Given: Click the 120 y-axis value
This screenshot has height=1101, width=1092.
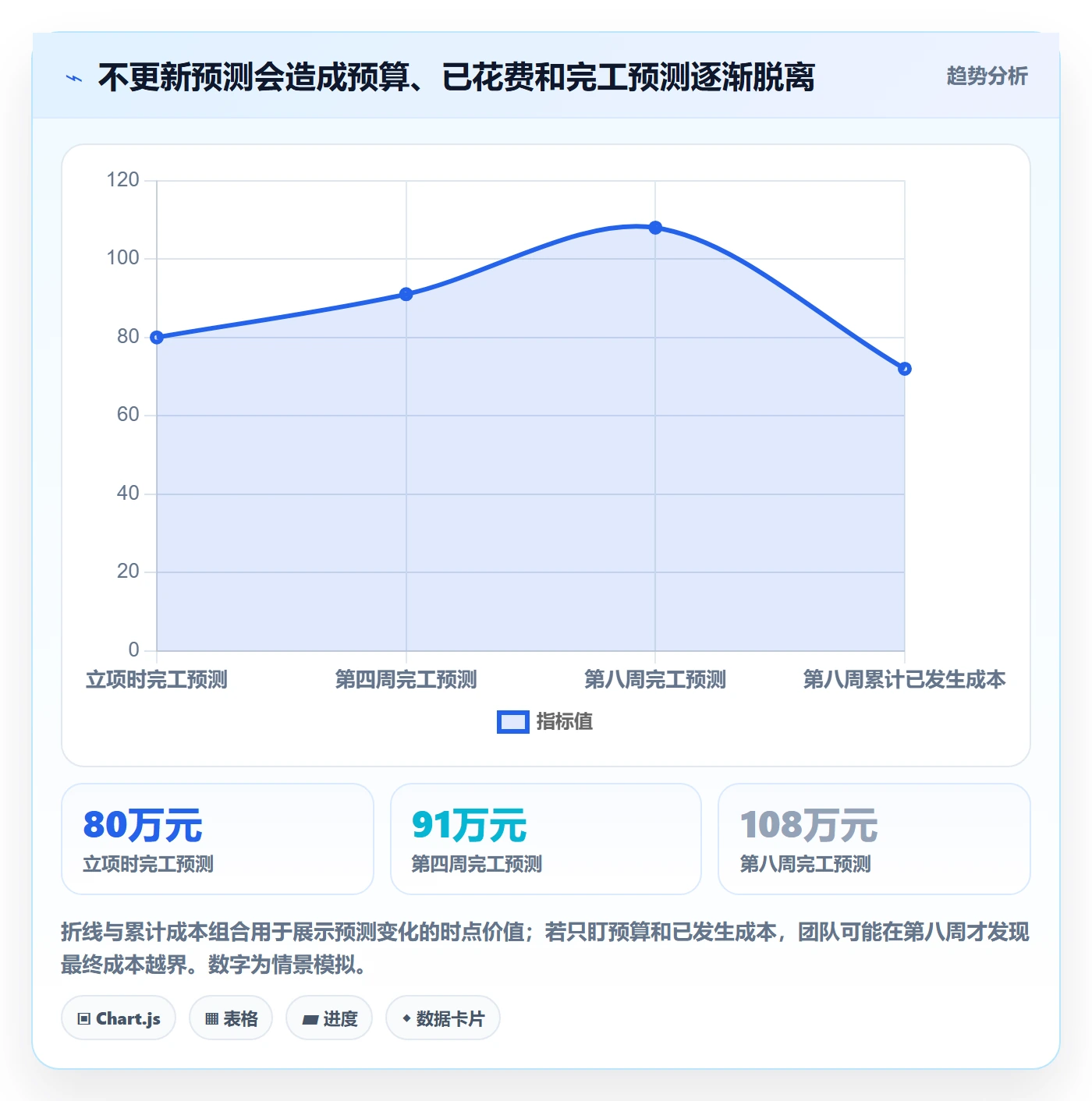Looking at the screenshot, I should [122, 180].
